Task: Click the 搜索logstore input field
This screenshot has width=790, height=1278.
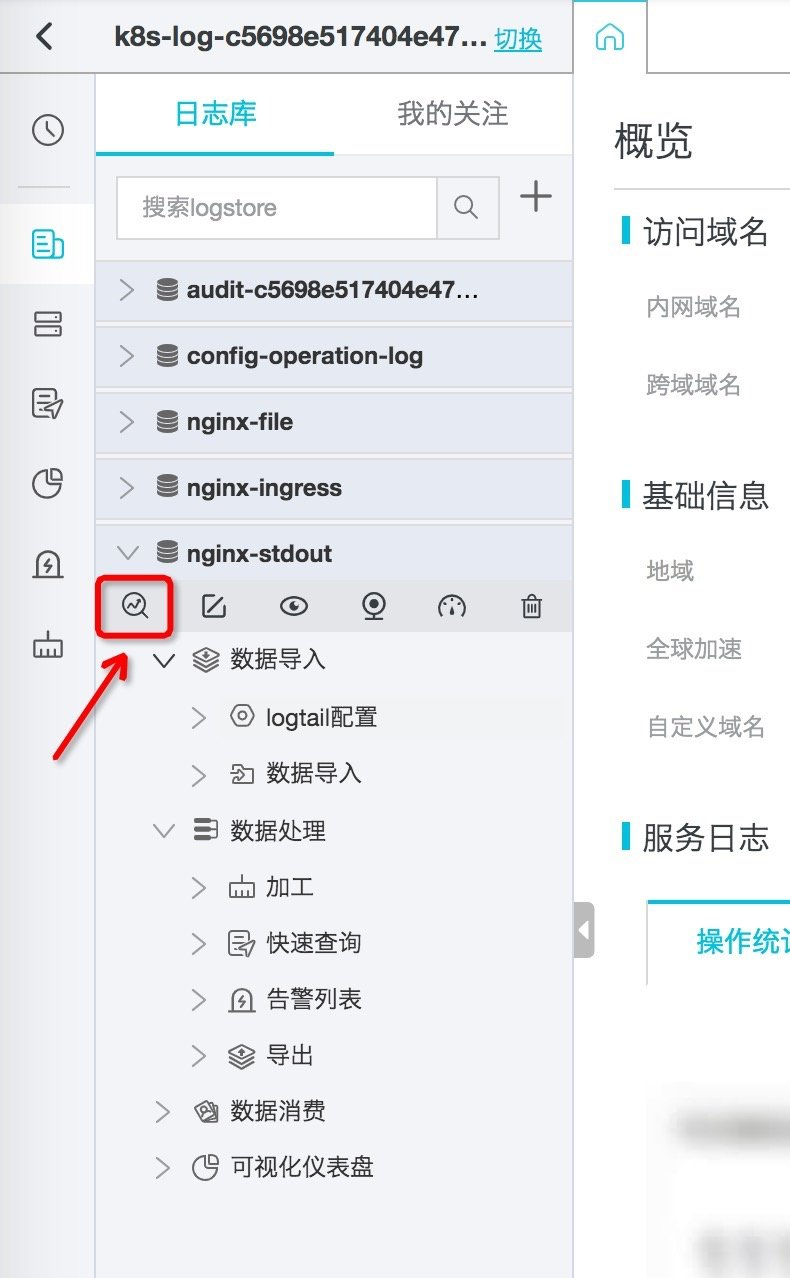Action: 277,208
